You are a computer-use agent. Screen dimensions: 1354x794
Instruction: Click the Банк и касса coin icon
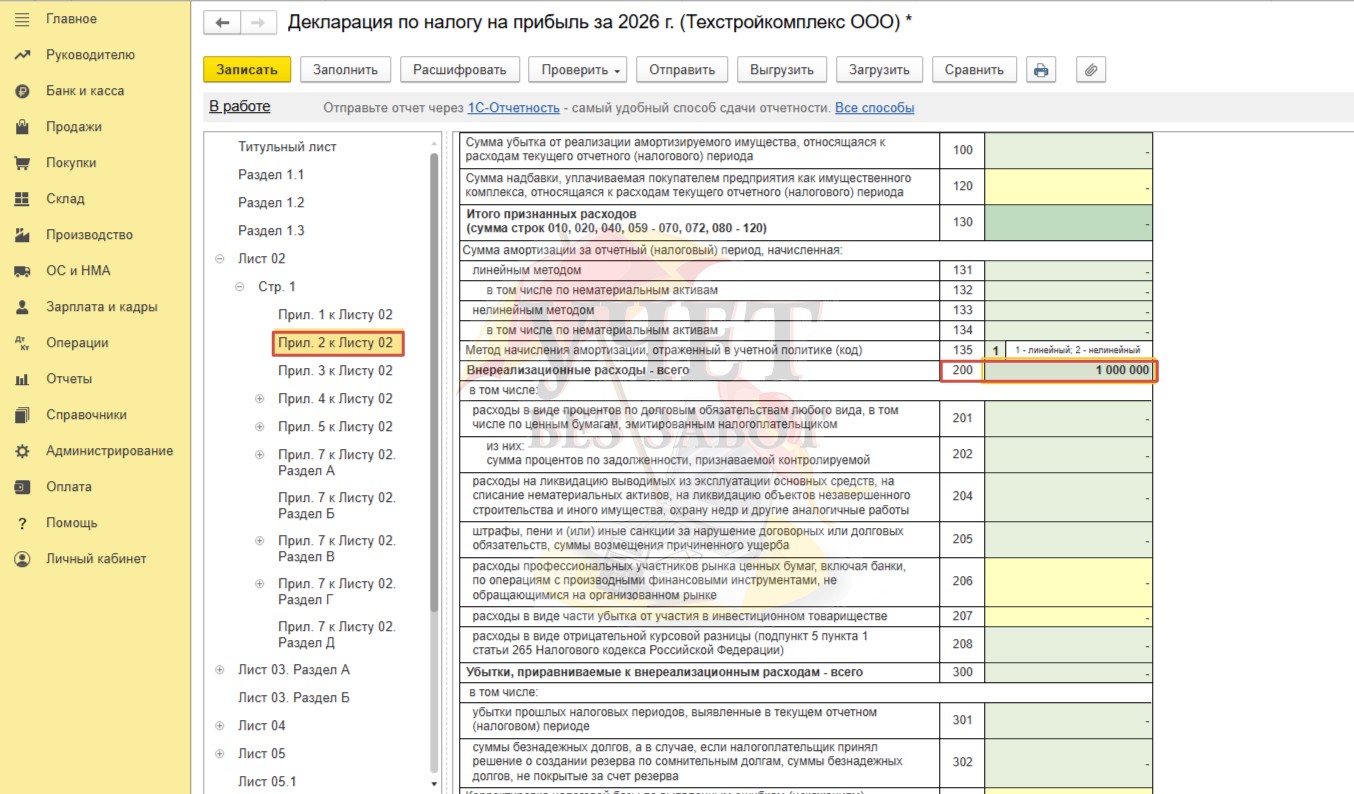click(x=22, y=91)
